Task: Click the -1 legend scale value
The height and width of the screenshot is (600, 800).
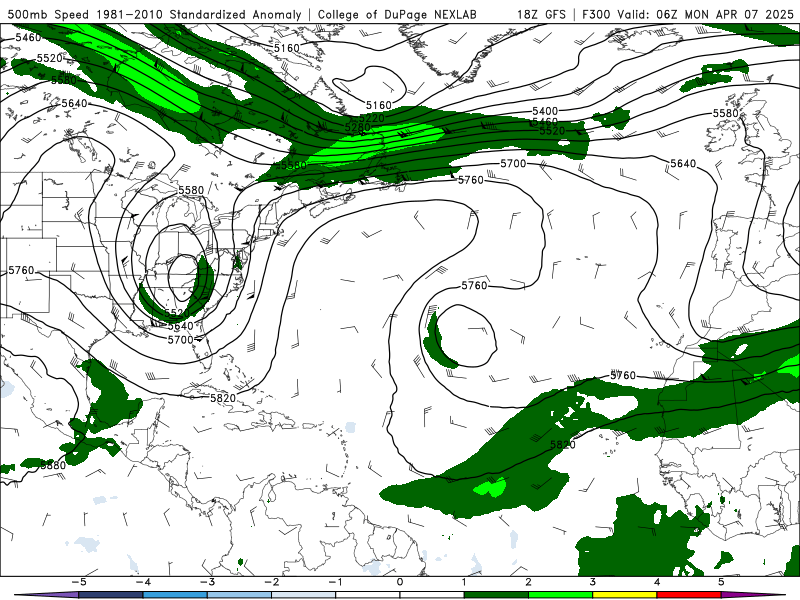Action: click(335, 582)
